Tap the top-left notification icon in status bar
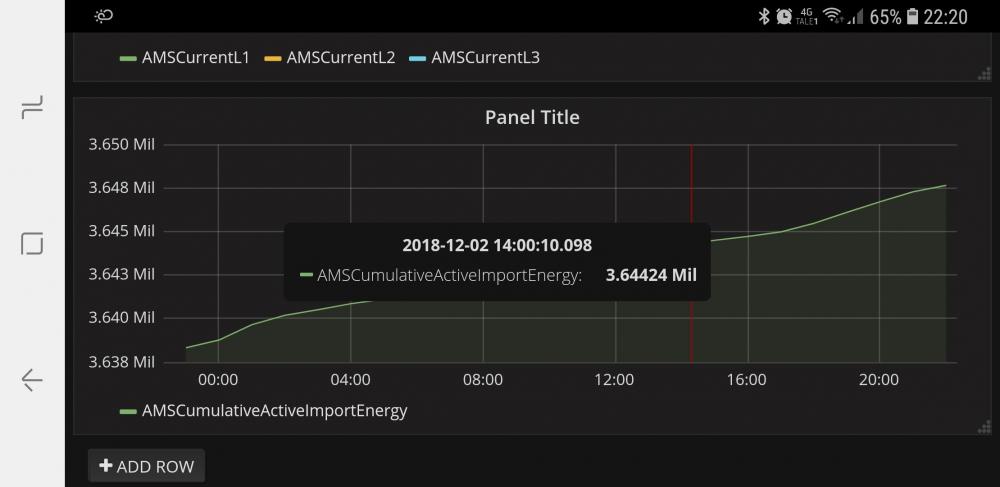Viewport: 1000px width, 487px height. 104,16
